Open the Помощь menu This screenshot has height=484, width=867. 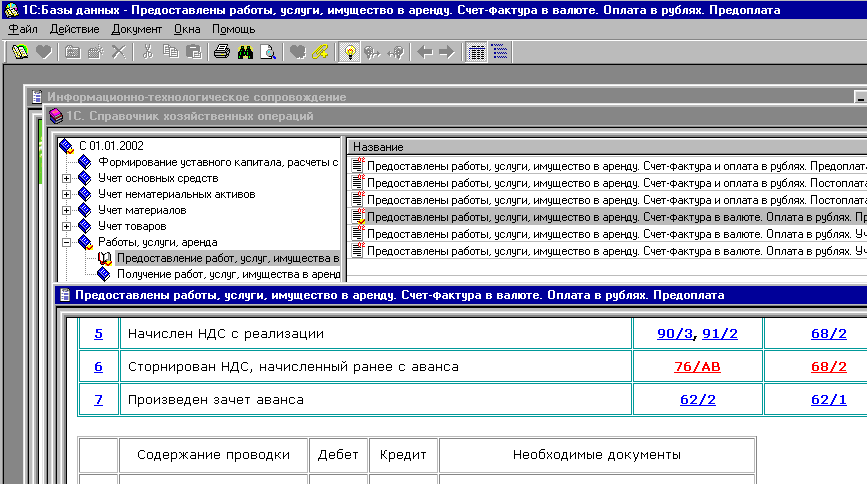coord(233,29)
